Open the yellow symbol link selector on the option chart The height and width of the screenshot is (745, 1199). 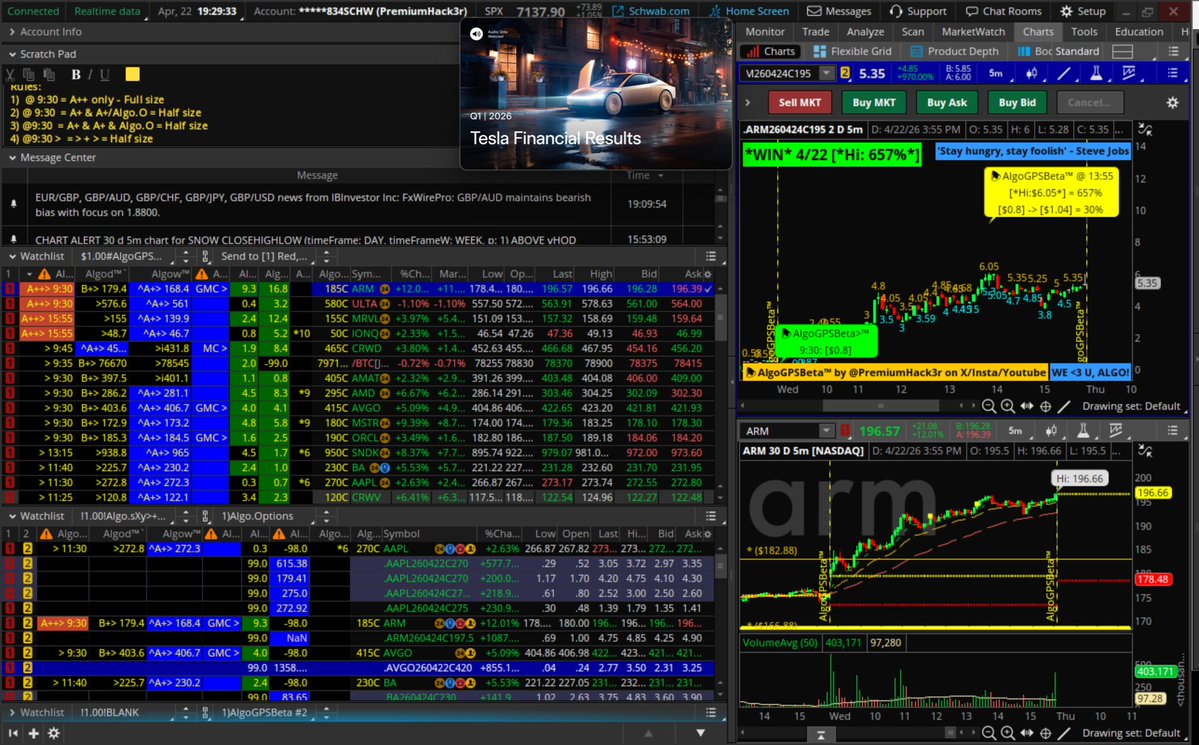[845, 73]
